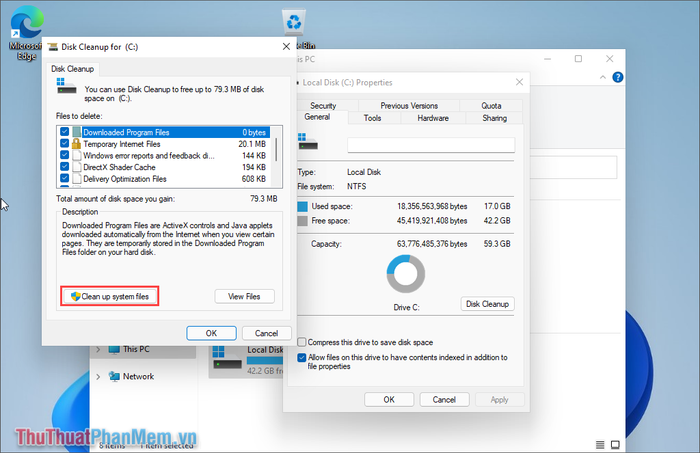This screenshot has width=700, height=453.
Task: Switch to details view icon in status bar
Action: (600, 445)
